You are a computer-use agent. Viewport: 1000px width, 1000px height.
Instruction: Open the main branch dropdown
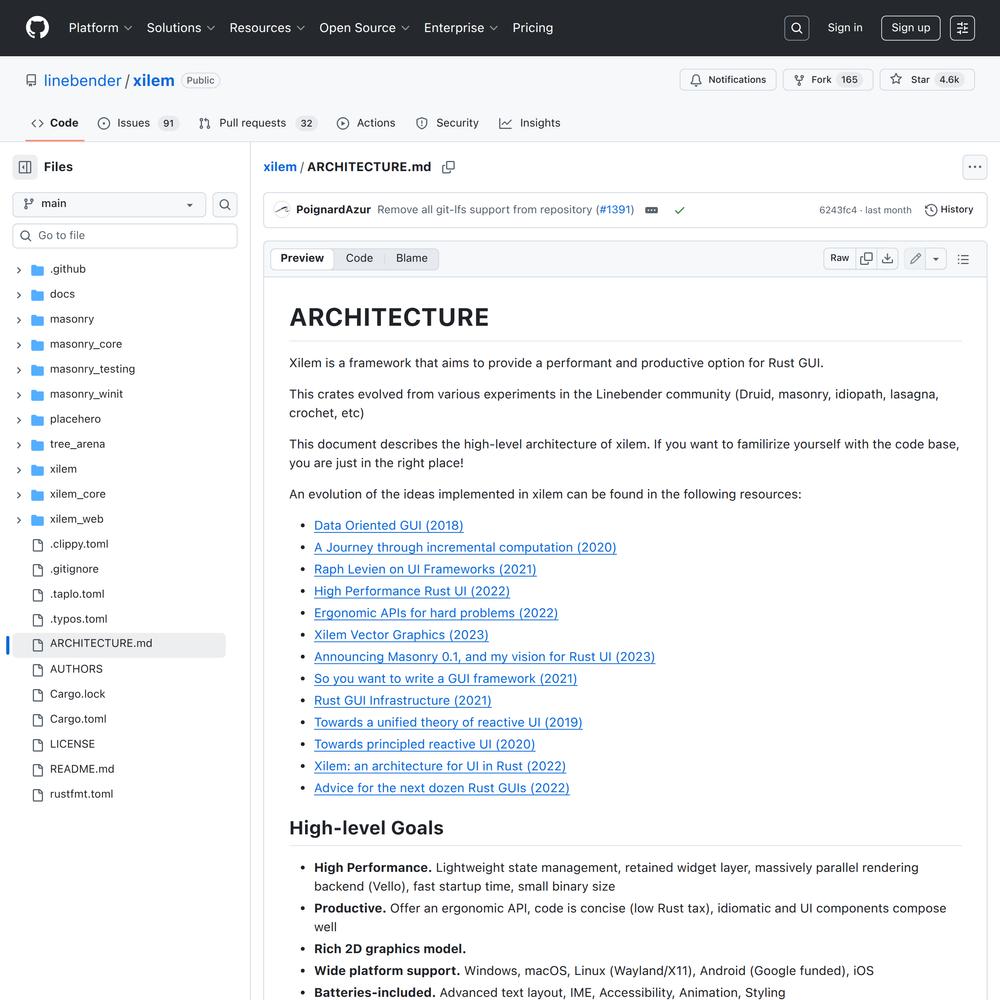click(x=109, y=204)
